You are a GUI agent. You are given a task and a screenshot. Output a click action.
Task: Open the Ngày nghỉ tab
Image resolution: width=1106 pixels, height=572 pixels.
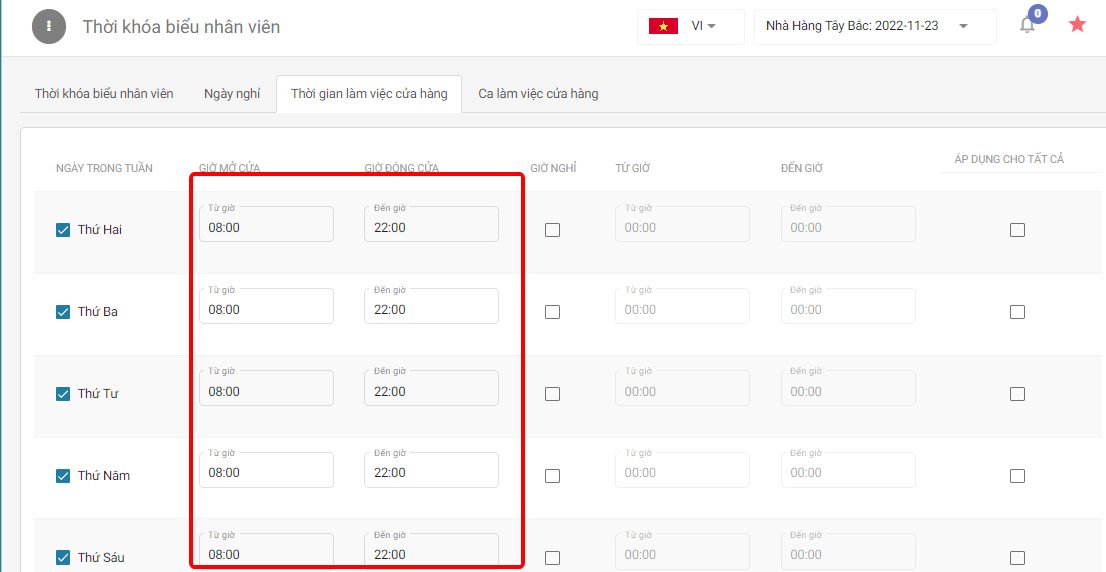[x=232, y=93]
